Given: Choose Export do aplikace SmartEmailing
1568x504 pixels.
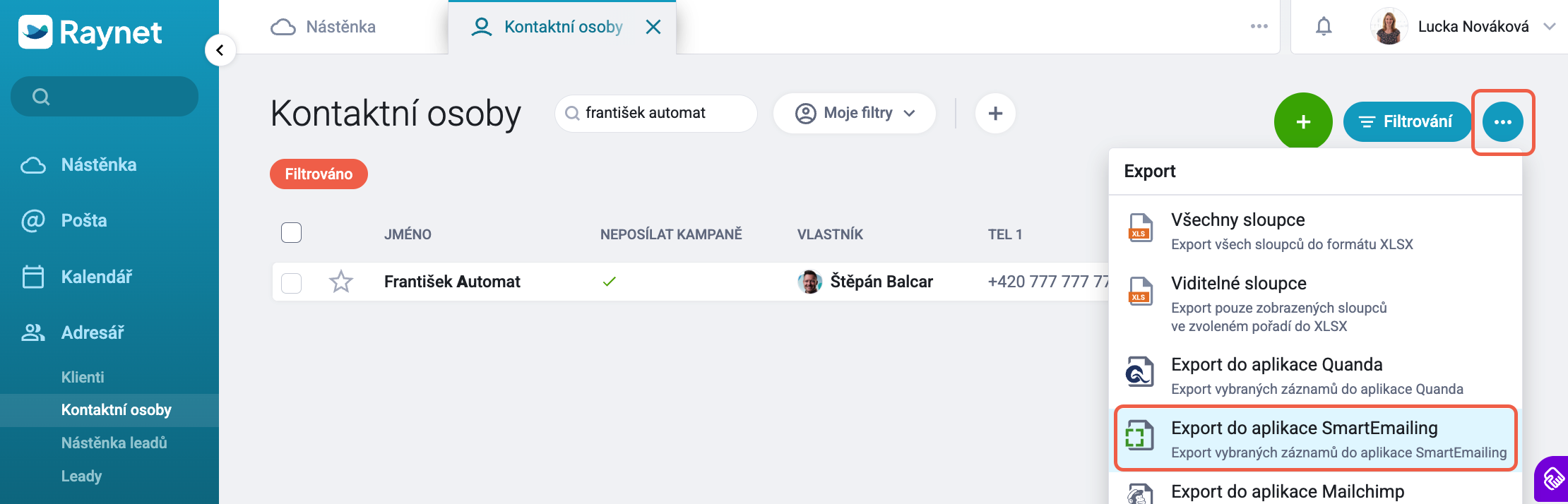Looking at the screenshot, I should (x=1315, y=438).
